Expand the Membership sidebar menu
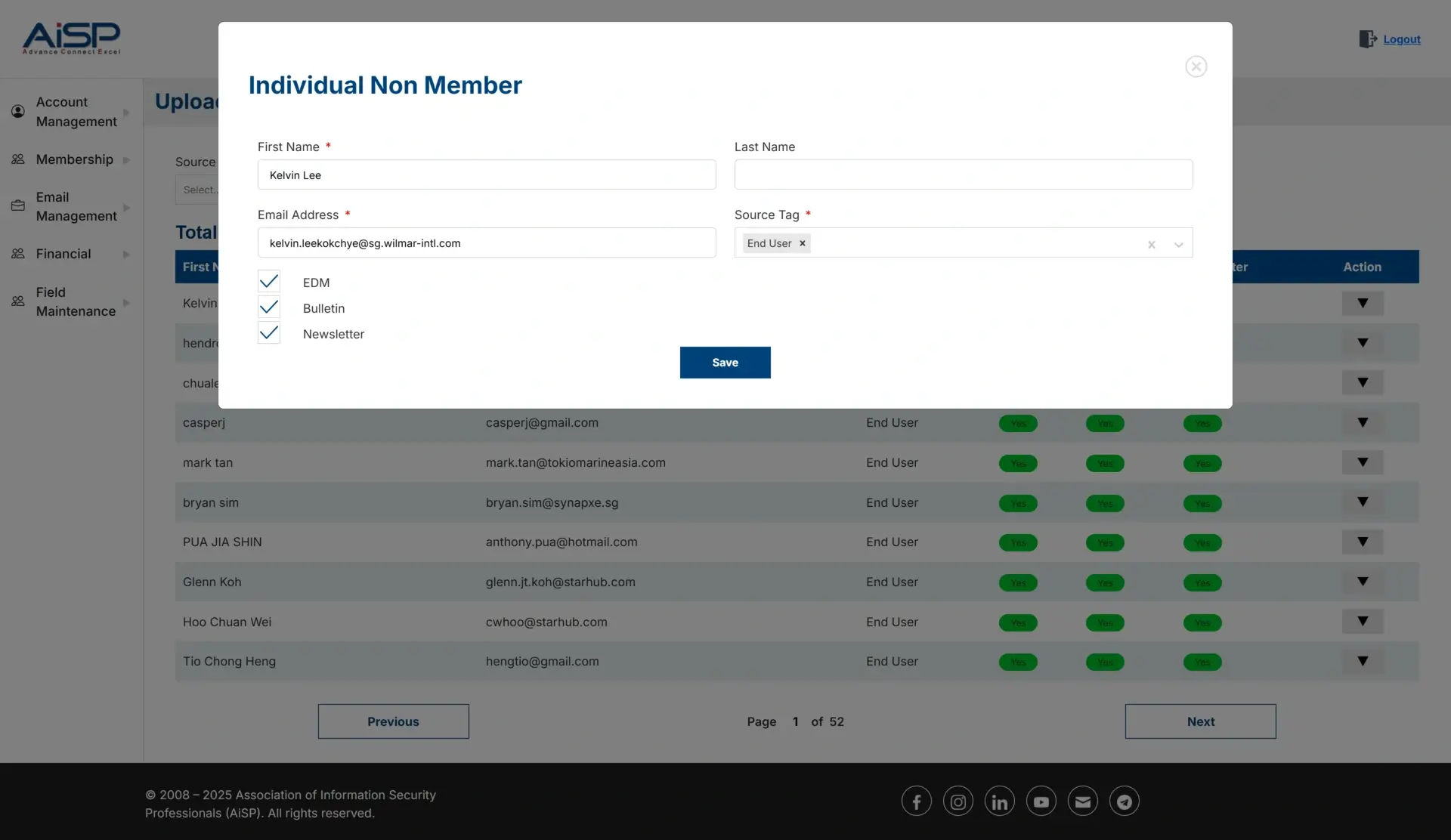The height and width of the screenshot is (840, 1451). point(74,159)
